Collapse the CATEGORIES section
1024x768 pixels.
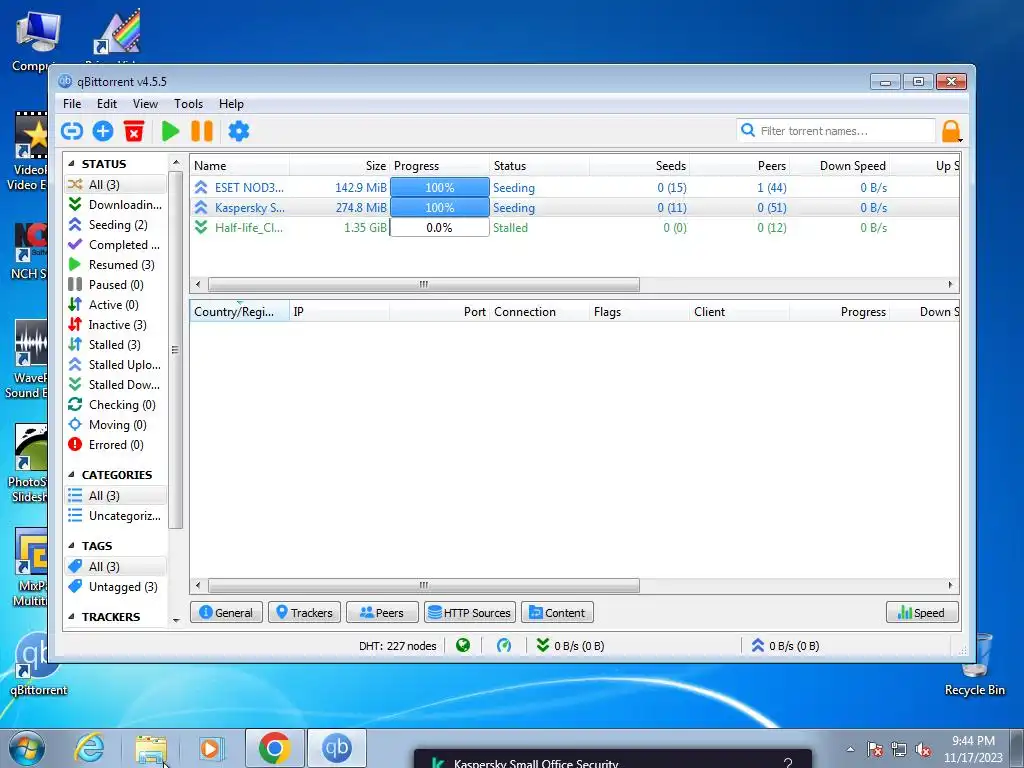point(71,475)
